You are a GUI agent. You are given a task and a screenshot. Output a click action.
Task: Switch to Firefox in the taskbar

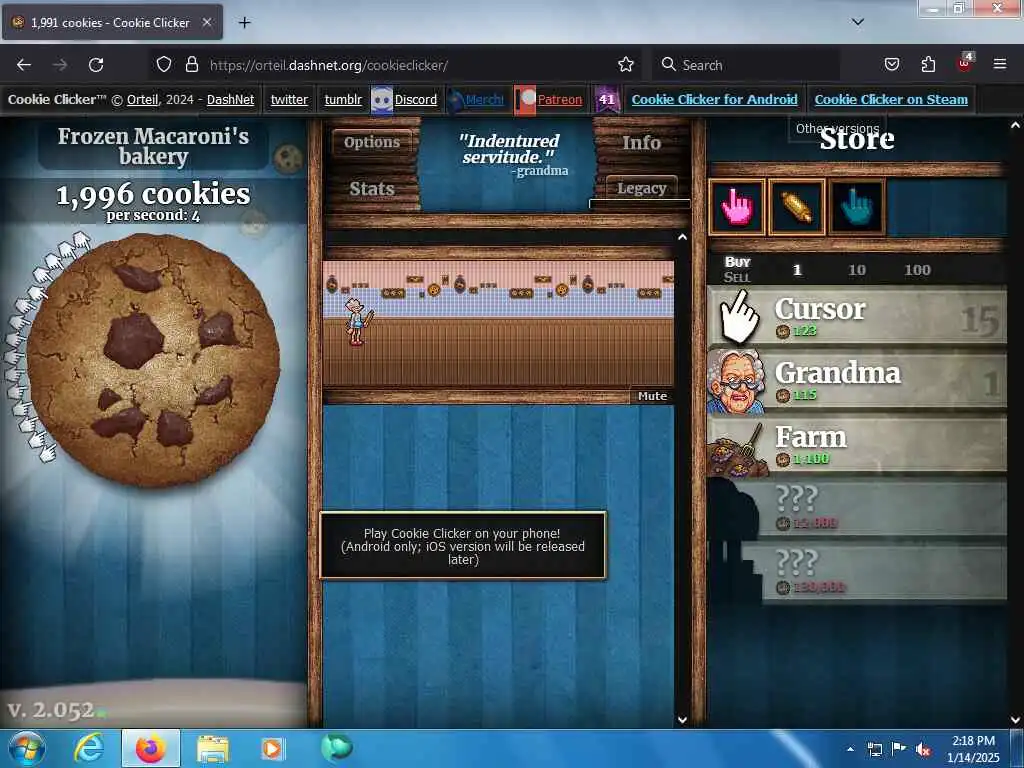150,748
